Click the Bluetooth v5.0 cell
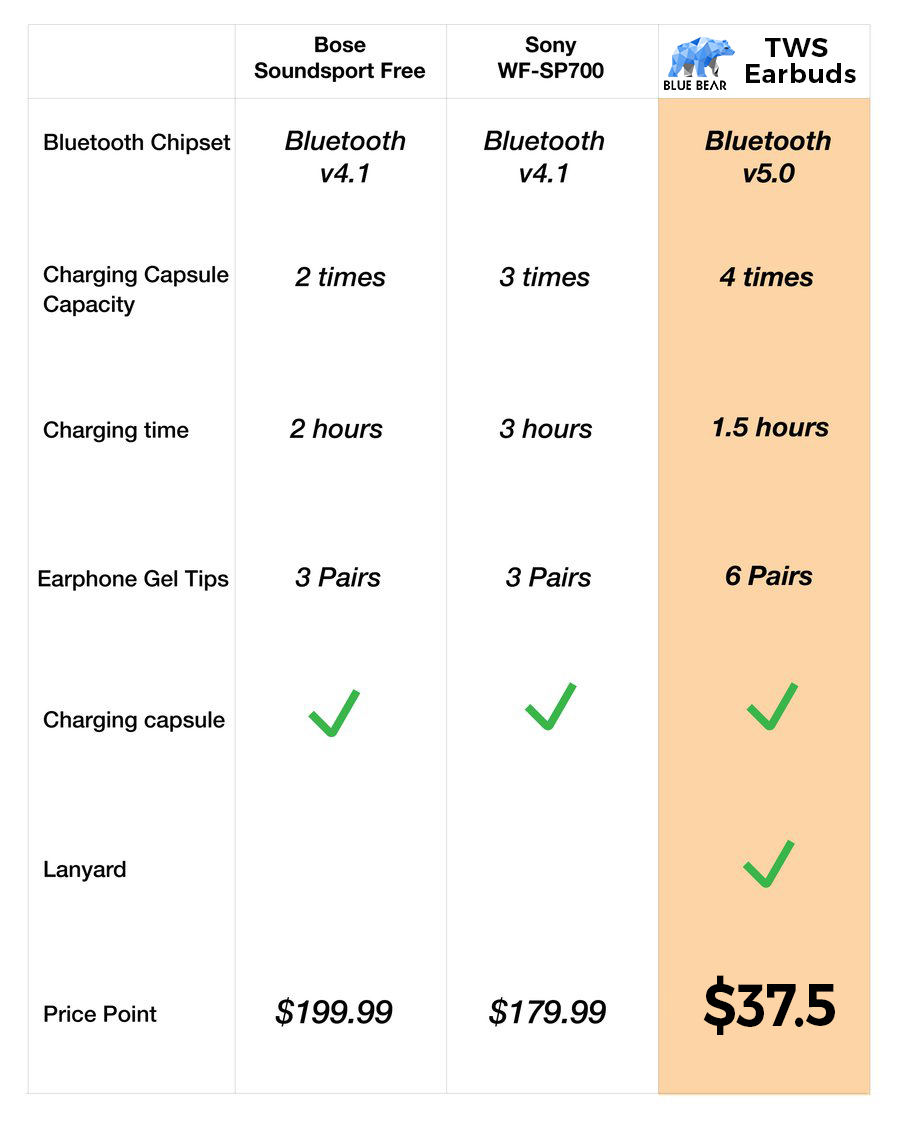900x1134 pixels. (x=768, y=157)
